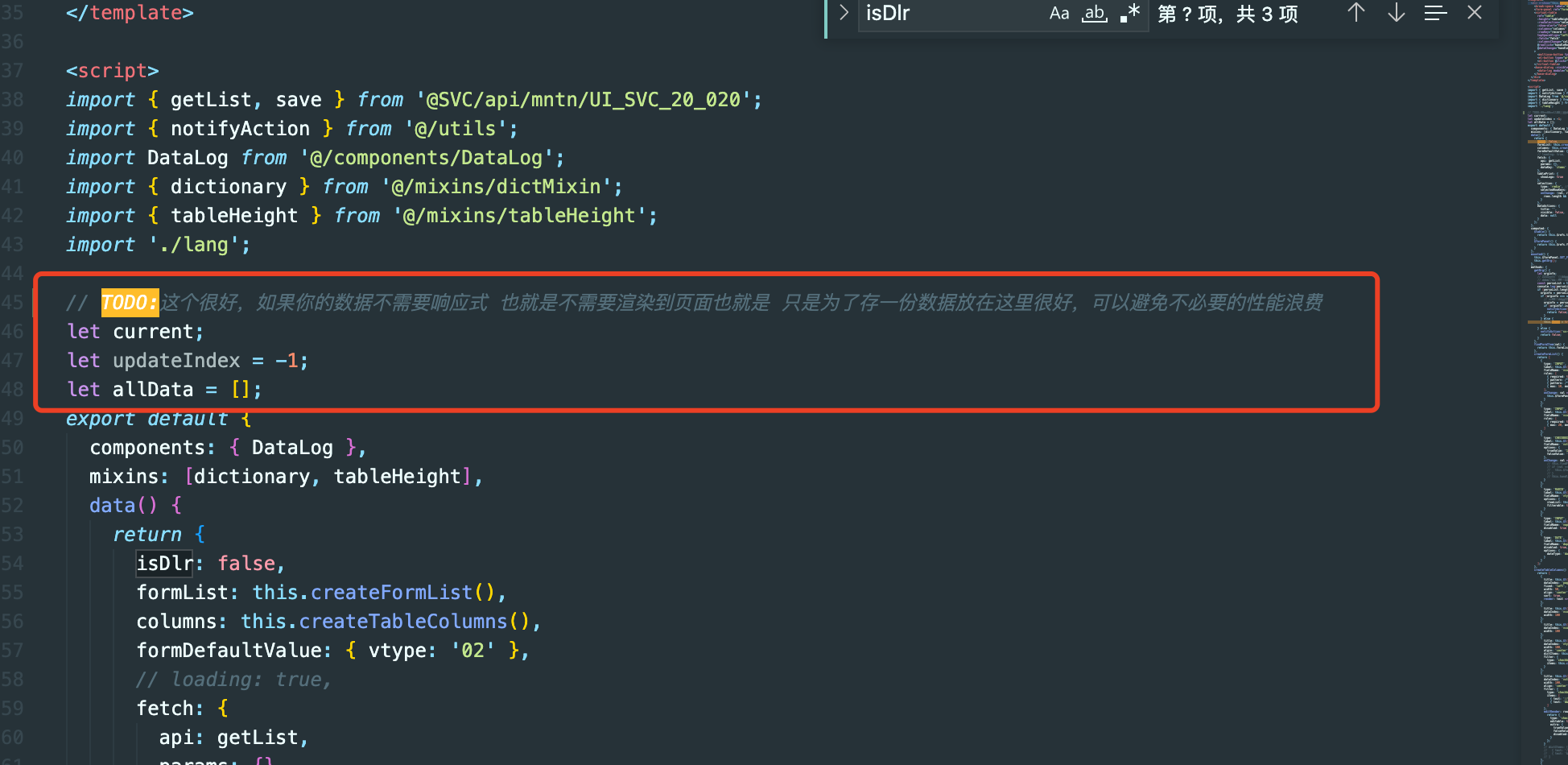Click the allData variable declaration
This screenshot has height=765, width=1568.
[153, 390]
